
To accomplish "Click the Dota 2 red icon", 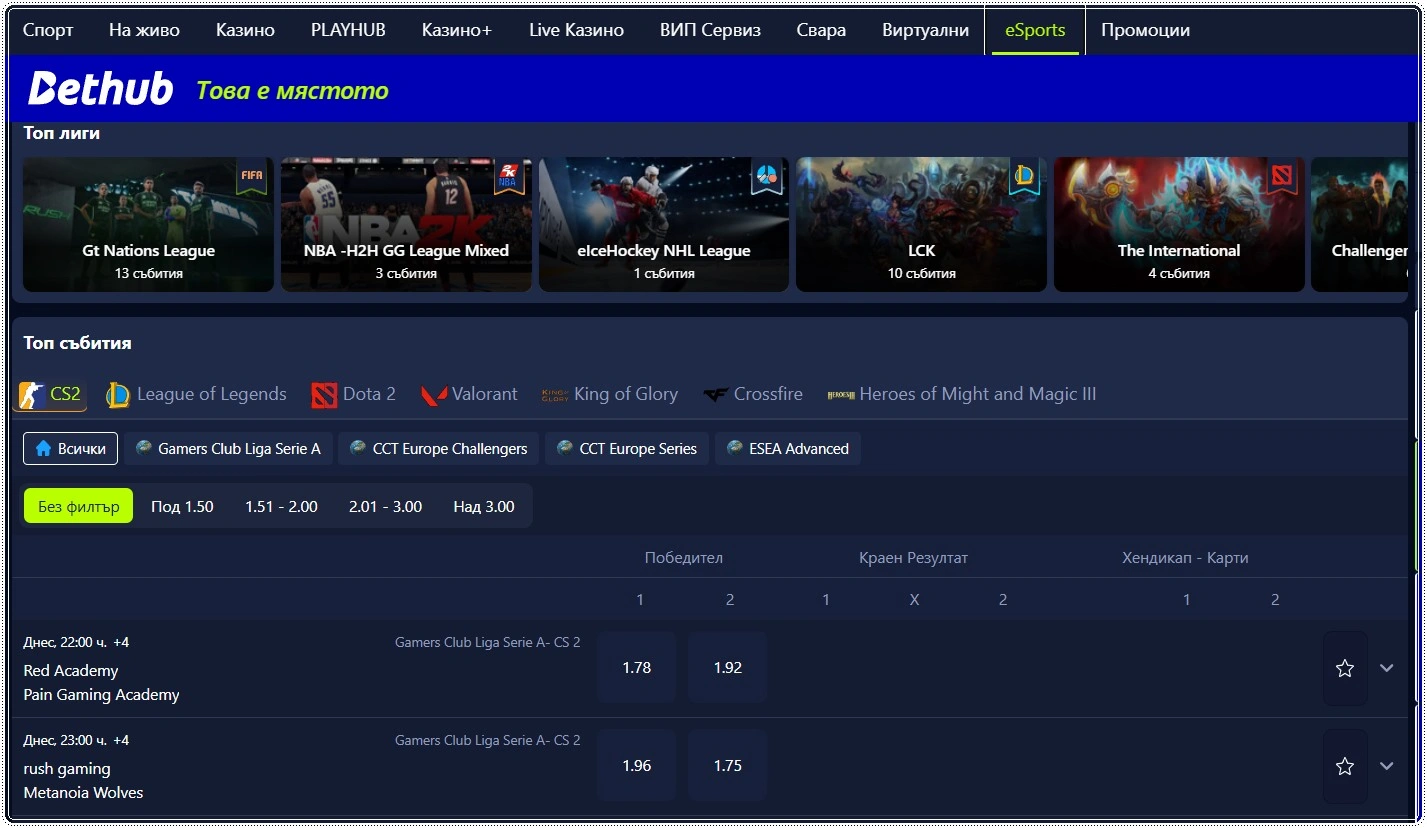I will point(324,395).
